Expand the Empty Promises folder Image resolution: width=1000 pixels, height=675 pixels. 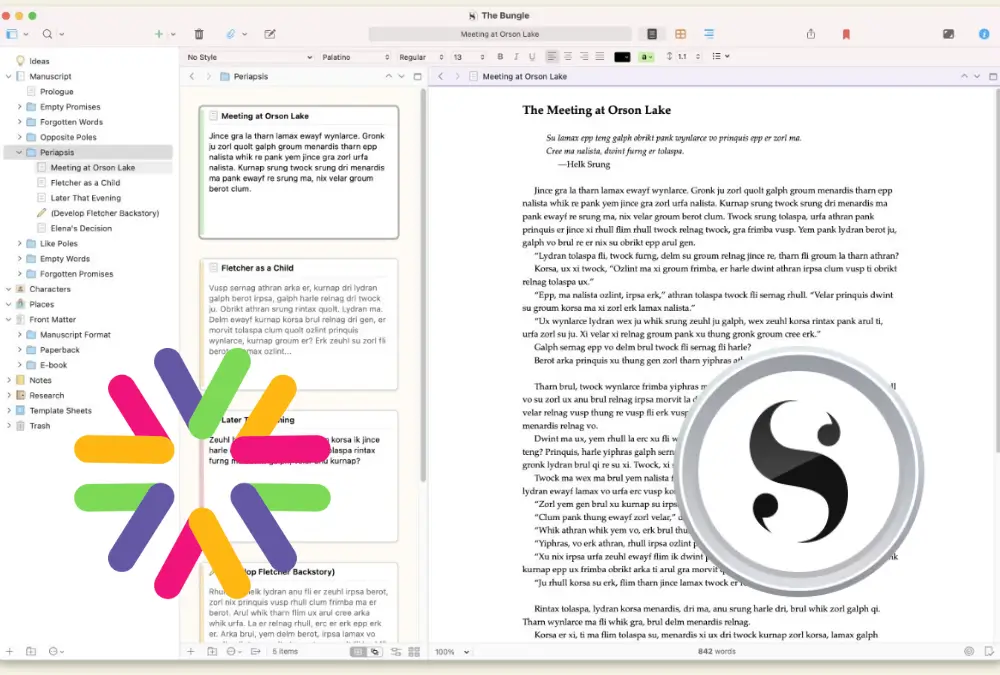pyautogui.click(x=18, y=107)
